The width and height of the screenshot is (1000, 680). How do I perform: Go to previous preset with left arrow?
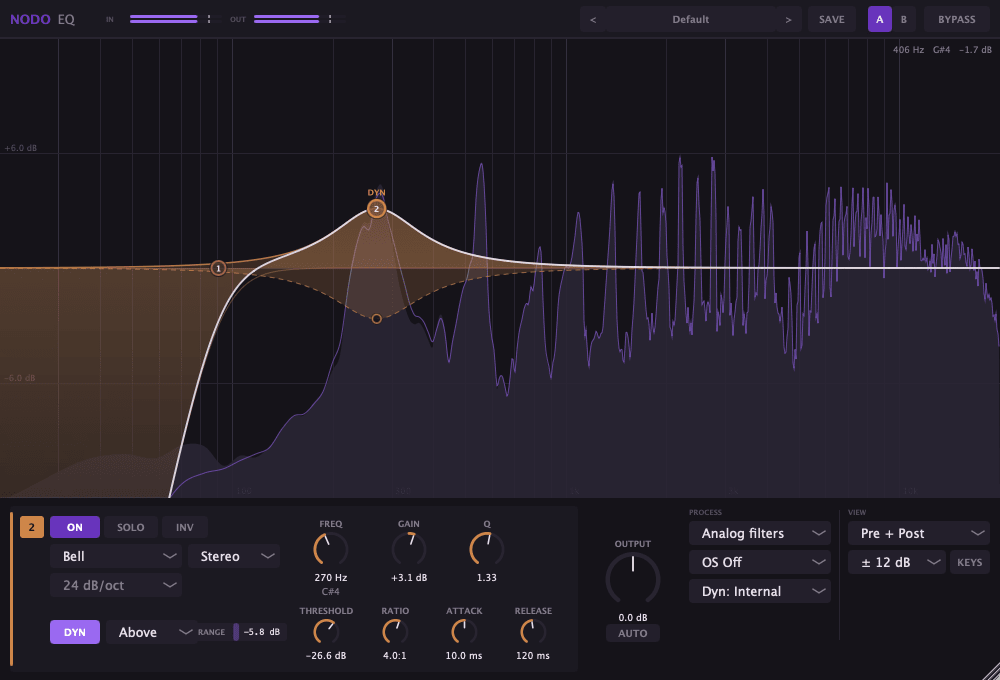(593, 19)
